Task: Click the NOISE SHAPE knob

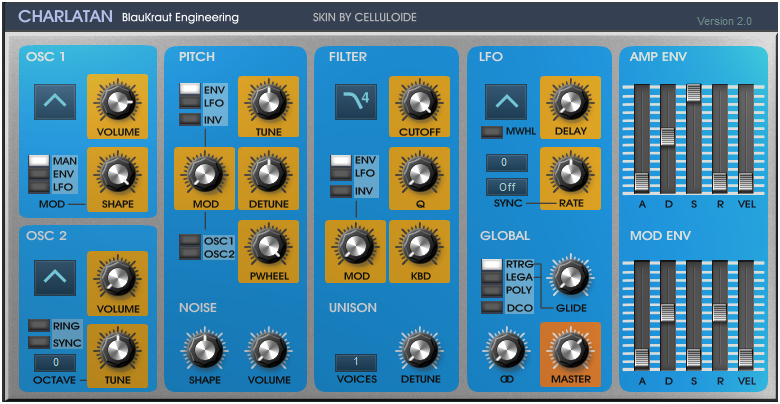Action: pos(204,351)
